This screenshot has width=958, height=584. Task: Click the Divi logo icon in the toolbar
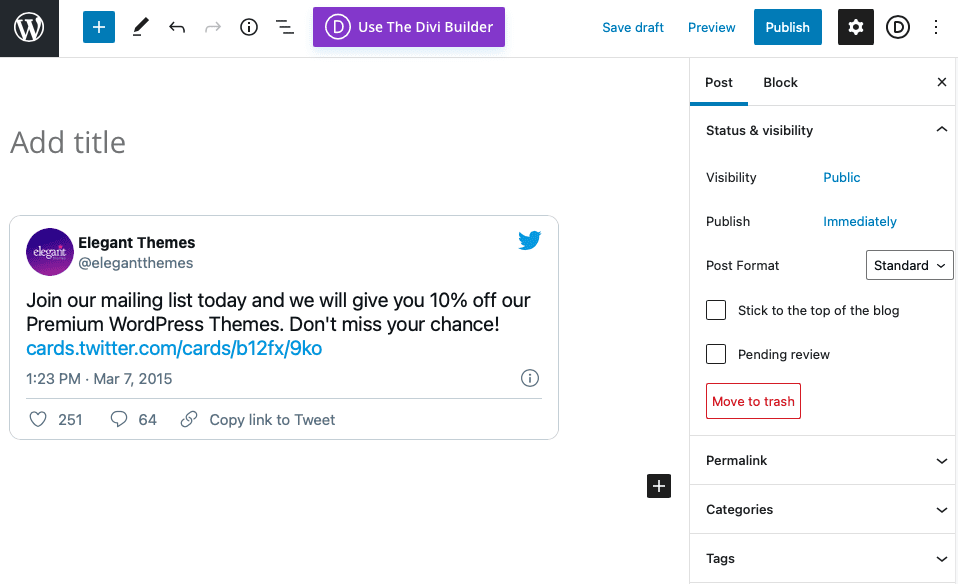point(898,27)
